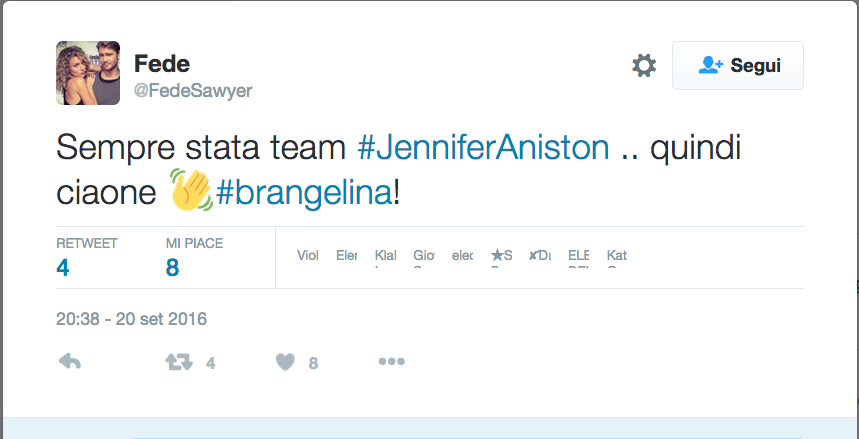This screenshot has height=439, width=859.
Task: Select the user labeled Gio in the likers list
Action: [424, 256]
